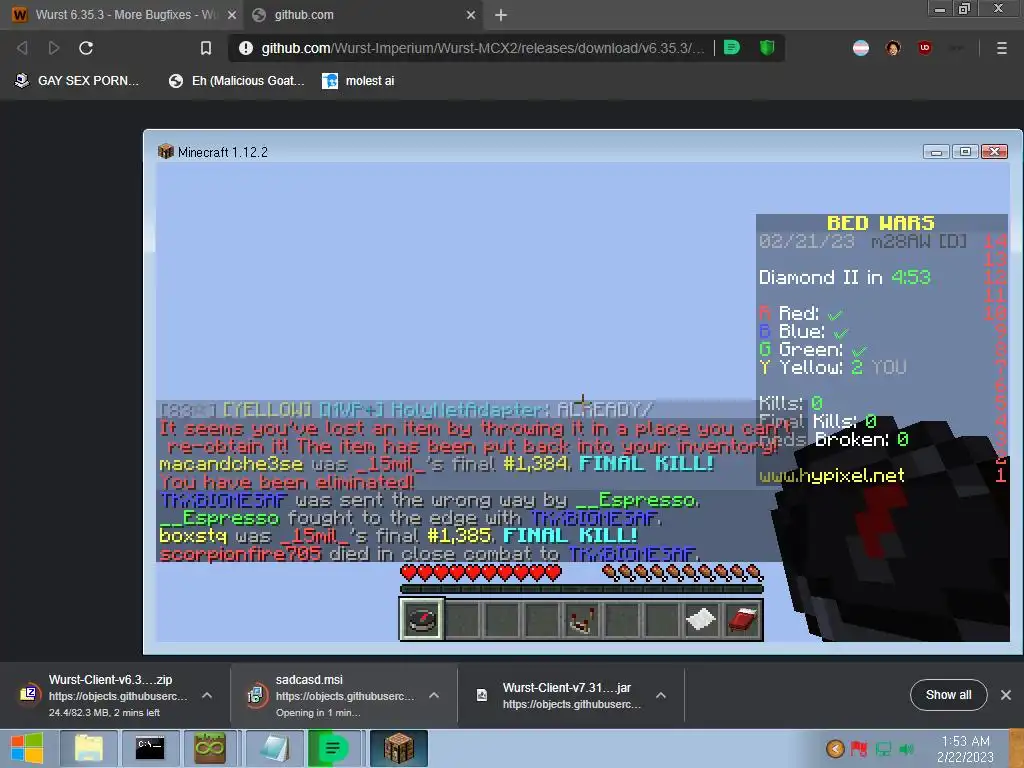Click the scorpionfire705 died chat message

pos(429,554)
